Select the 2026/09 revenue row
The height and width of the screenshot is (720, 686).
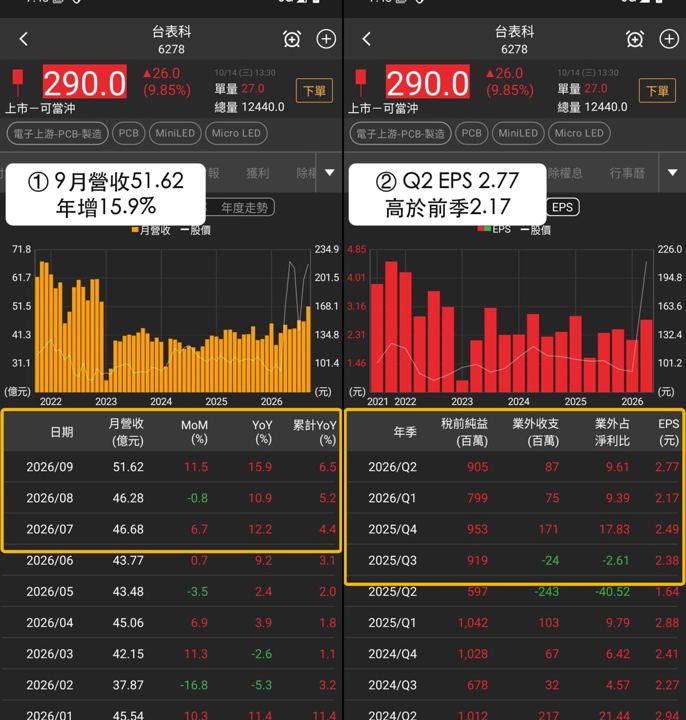171,467
